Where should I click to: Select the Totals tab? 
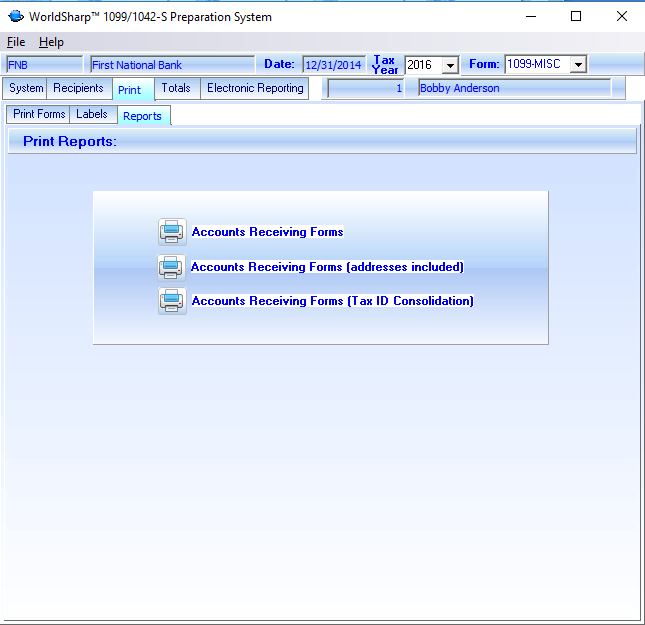[176, 89]
